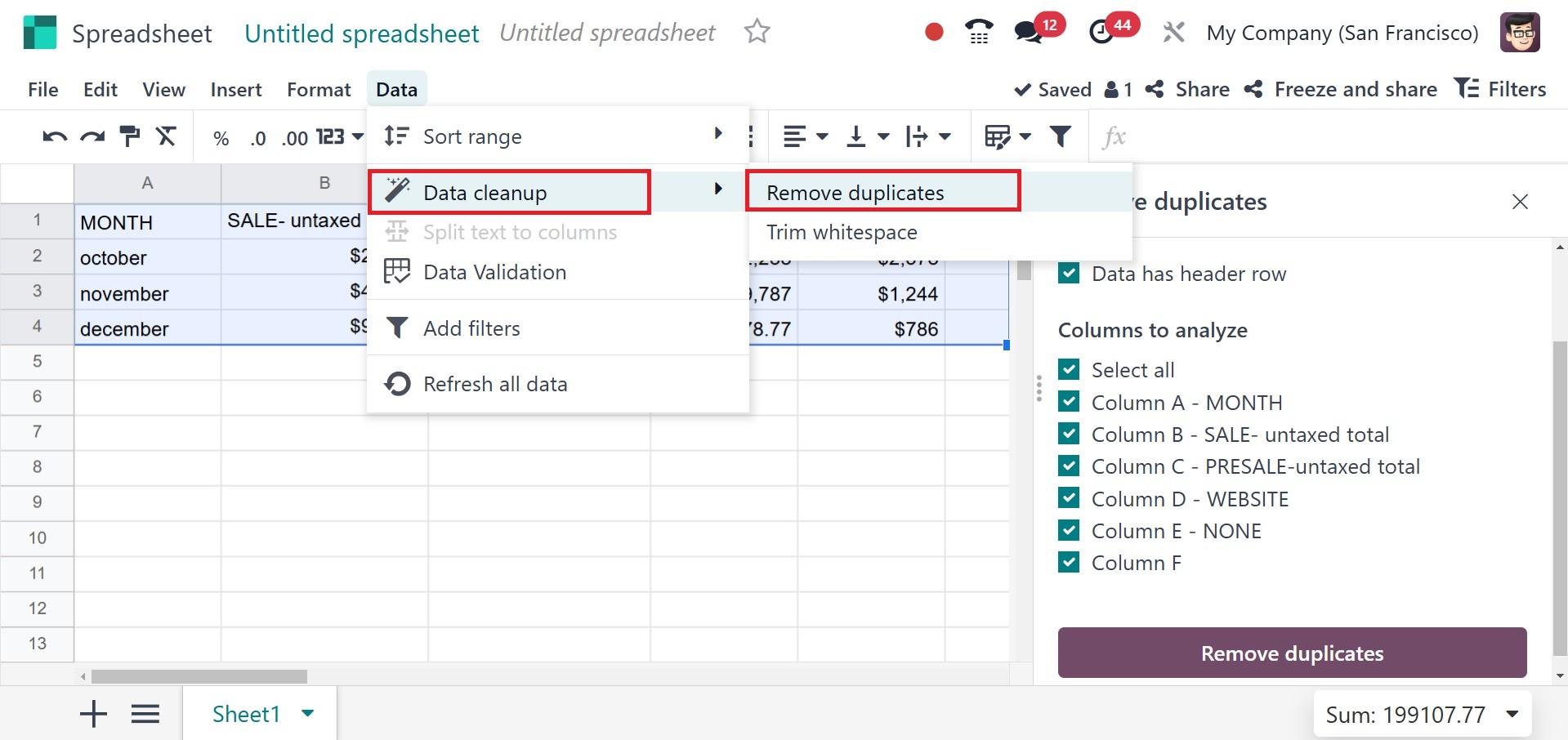Open the Sheet1 tab dropdown arrow
Viewport: 1568px width, 740px height.
(x=308, y=713)
